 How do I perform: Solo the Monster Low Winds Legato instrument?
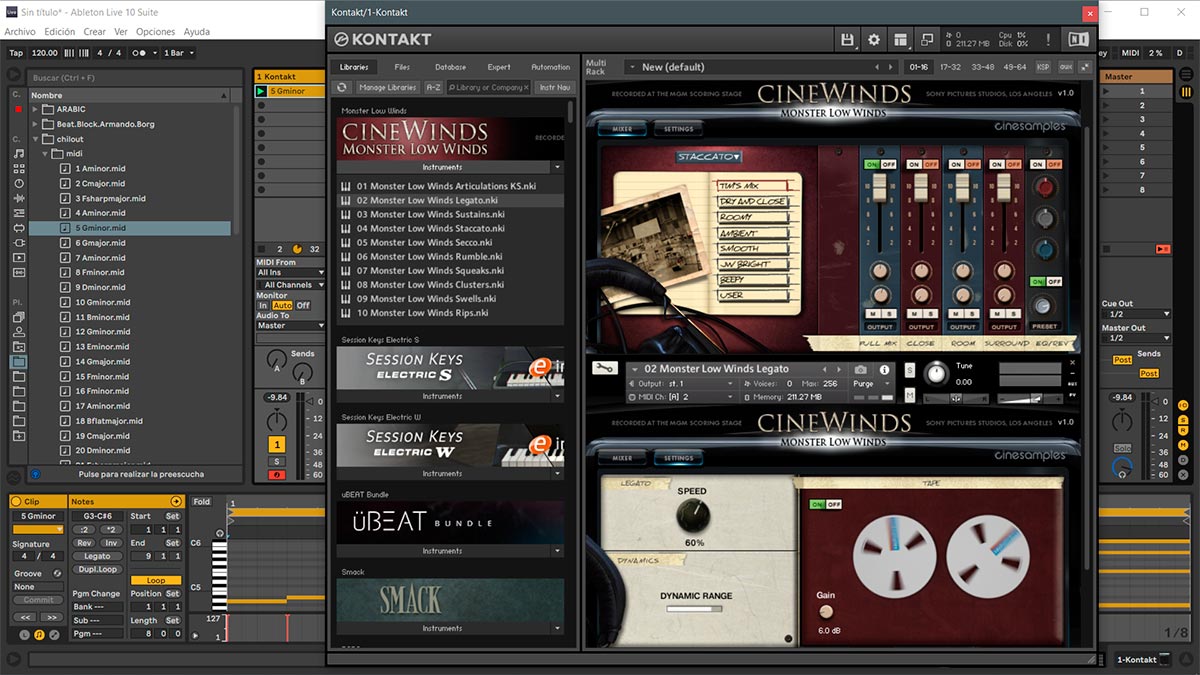click(x=910, y=370)
